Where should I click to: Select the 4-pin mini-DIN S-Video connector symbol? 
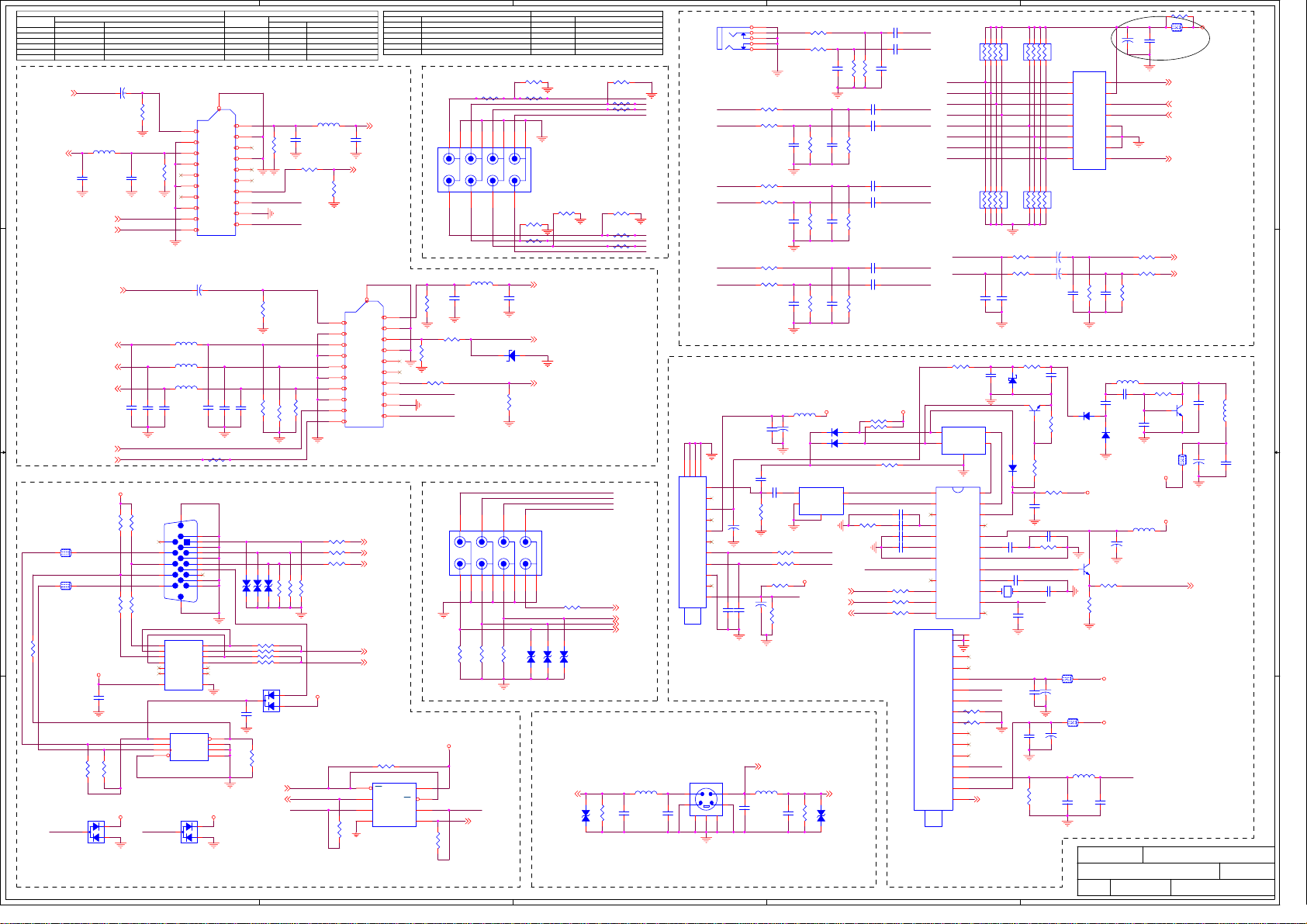coord(706,799)
